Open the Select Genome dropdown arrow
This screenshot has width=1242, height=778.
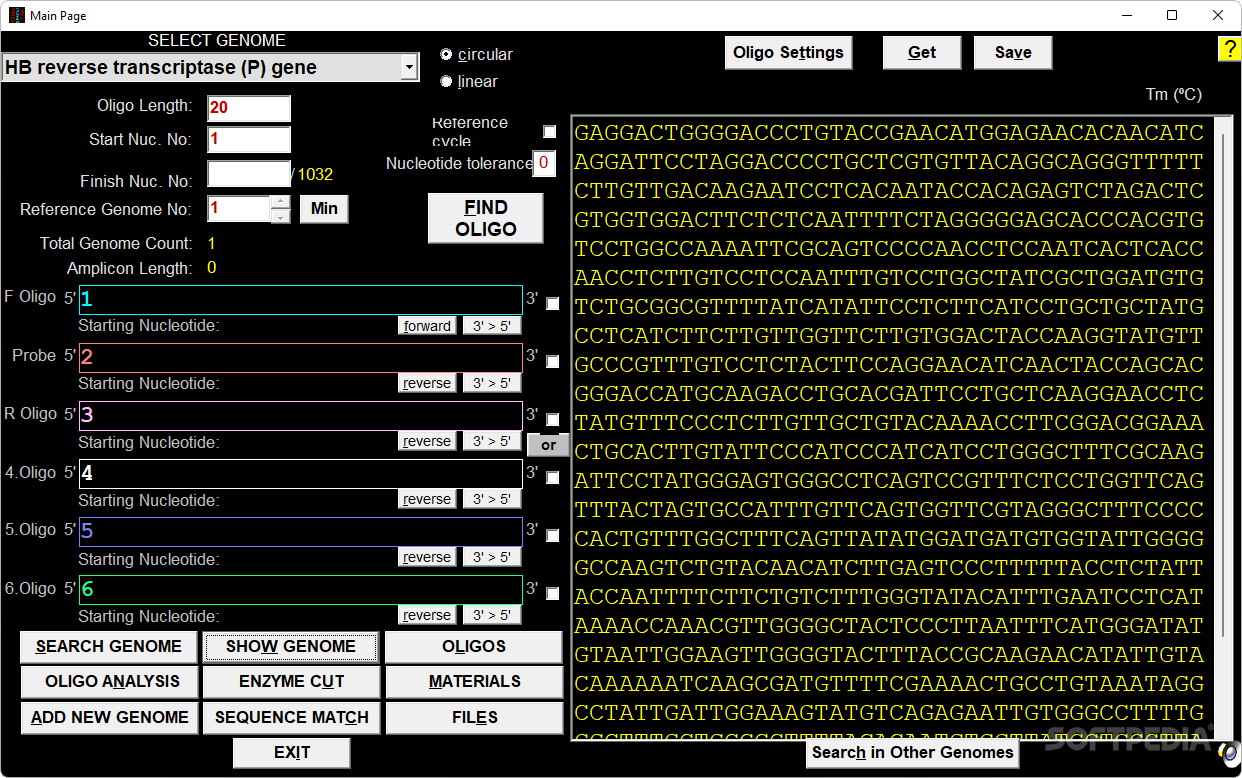[x=409, y=67]
